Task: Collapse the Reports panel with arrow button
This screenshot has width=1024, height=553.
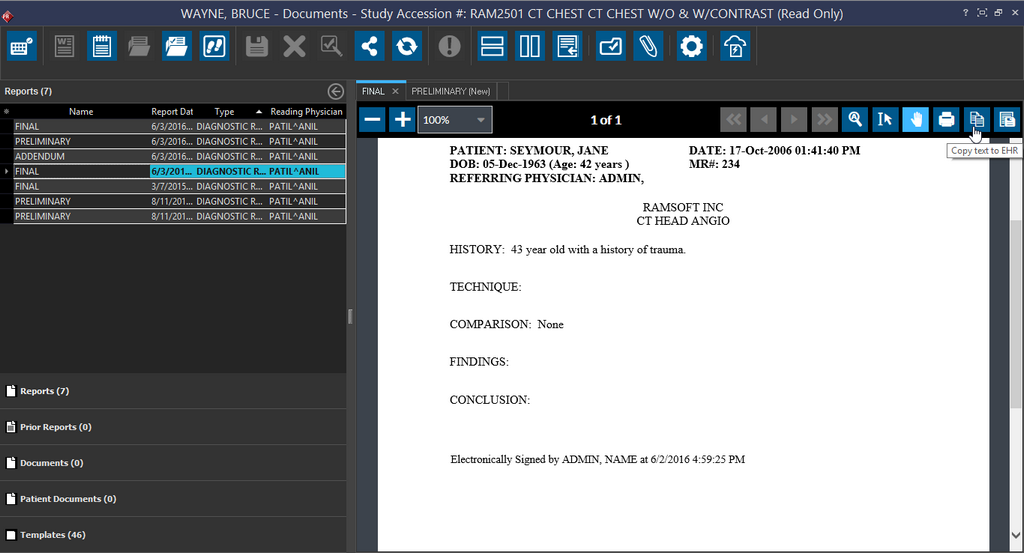Action: click(x=336, y=91)
